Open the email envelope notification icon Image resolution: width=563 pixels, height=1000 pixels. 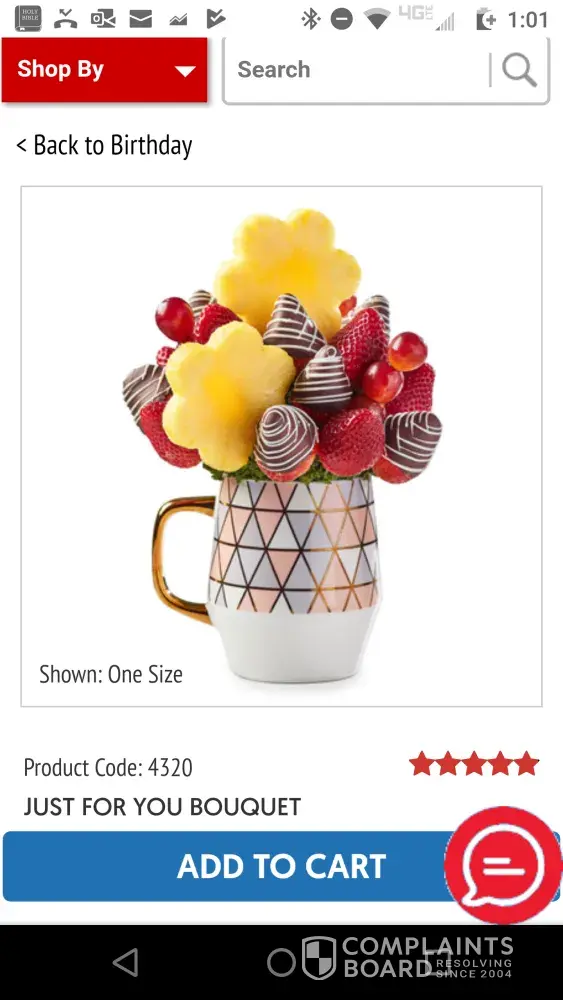[x=140, y=19]
